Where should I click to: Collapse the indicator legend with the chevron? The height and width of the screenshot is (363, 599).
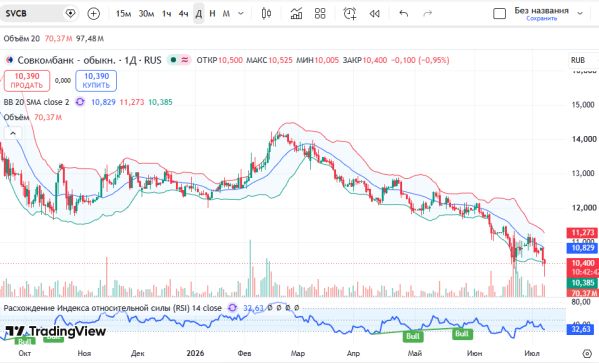coord(13,133)
